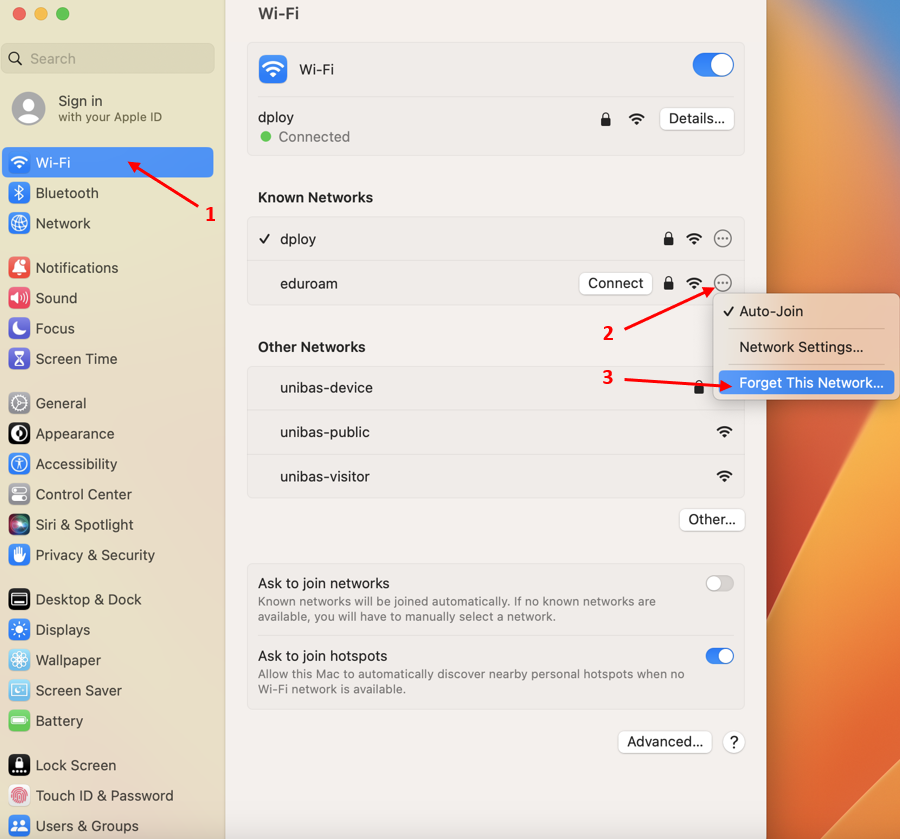Image resolution: width=900 pixels, height=839 pixels.
Task: Toggle Auto-Join in the context menu
Action: [x=770, y=311]
